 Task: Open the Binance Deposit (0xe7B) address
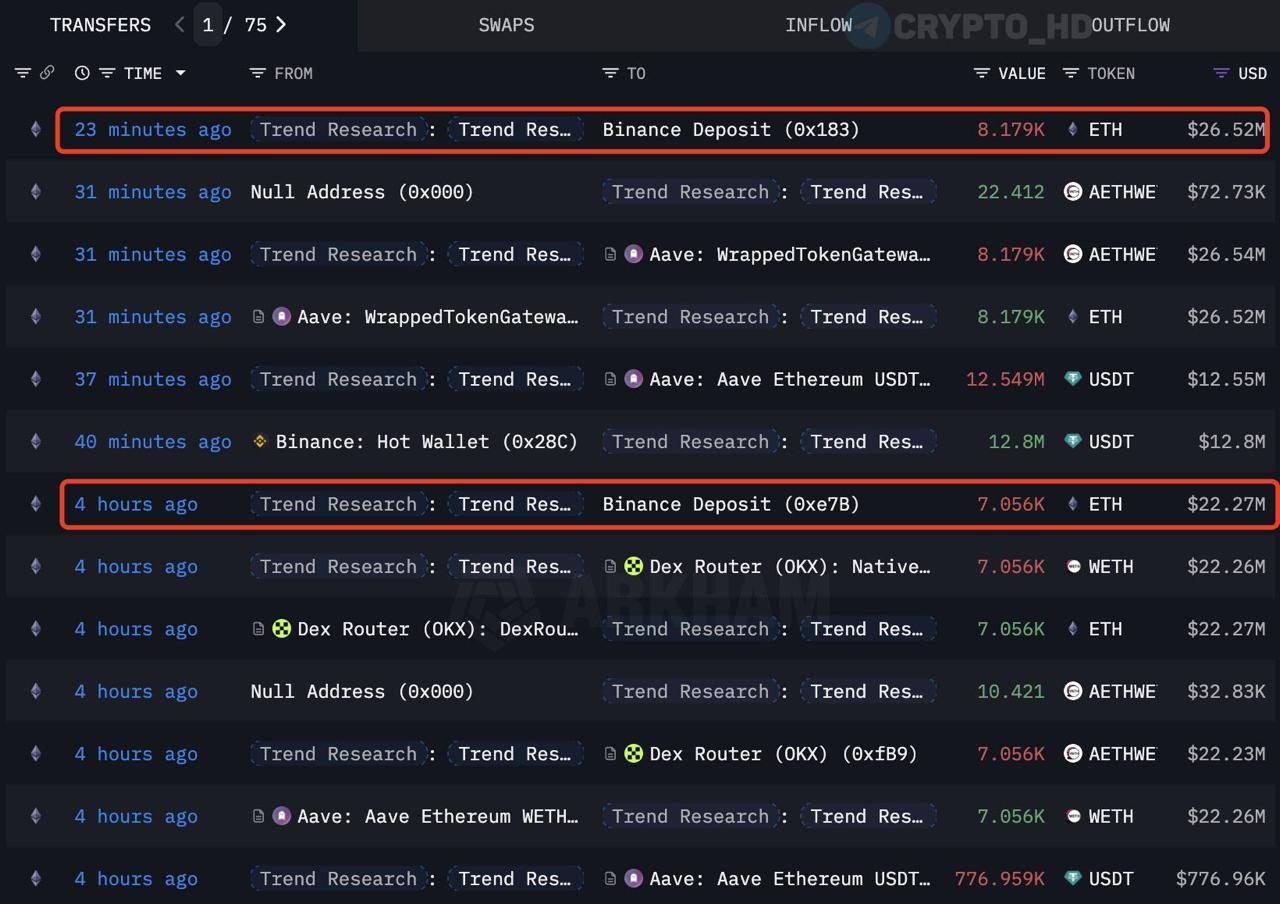pyautogui.click(x=730, y=504)
